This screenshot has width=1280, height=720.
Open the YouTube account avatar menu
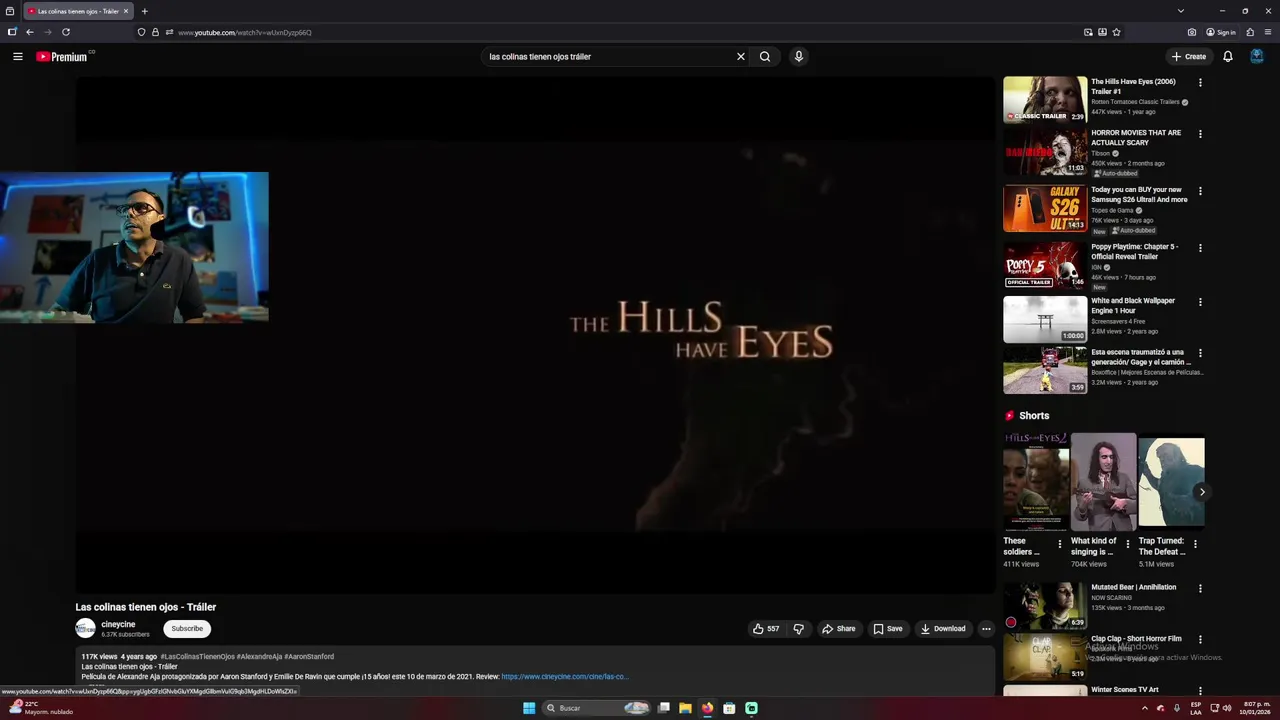coord(1257,57)
